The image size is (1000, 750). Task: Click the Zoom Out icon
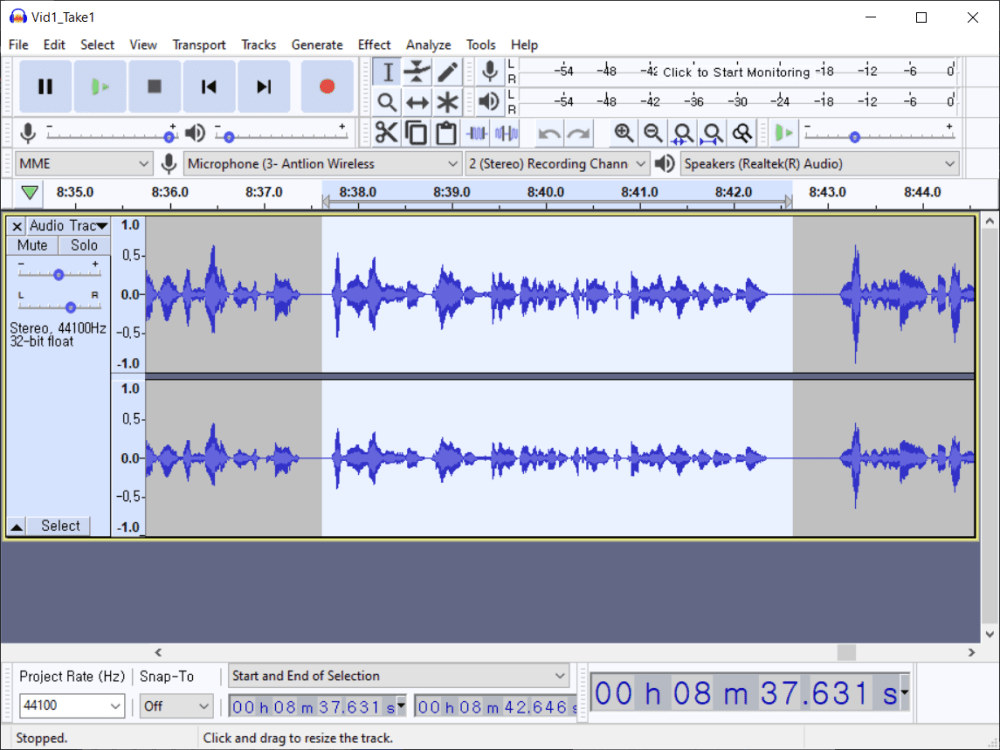(652, 133)
